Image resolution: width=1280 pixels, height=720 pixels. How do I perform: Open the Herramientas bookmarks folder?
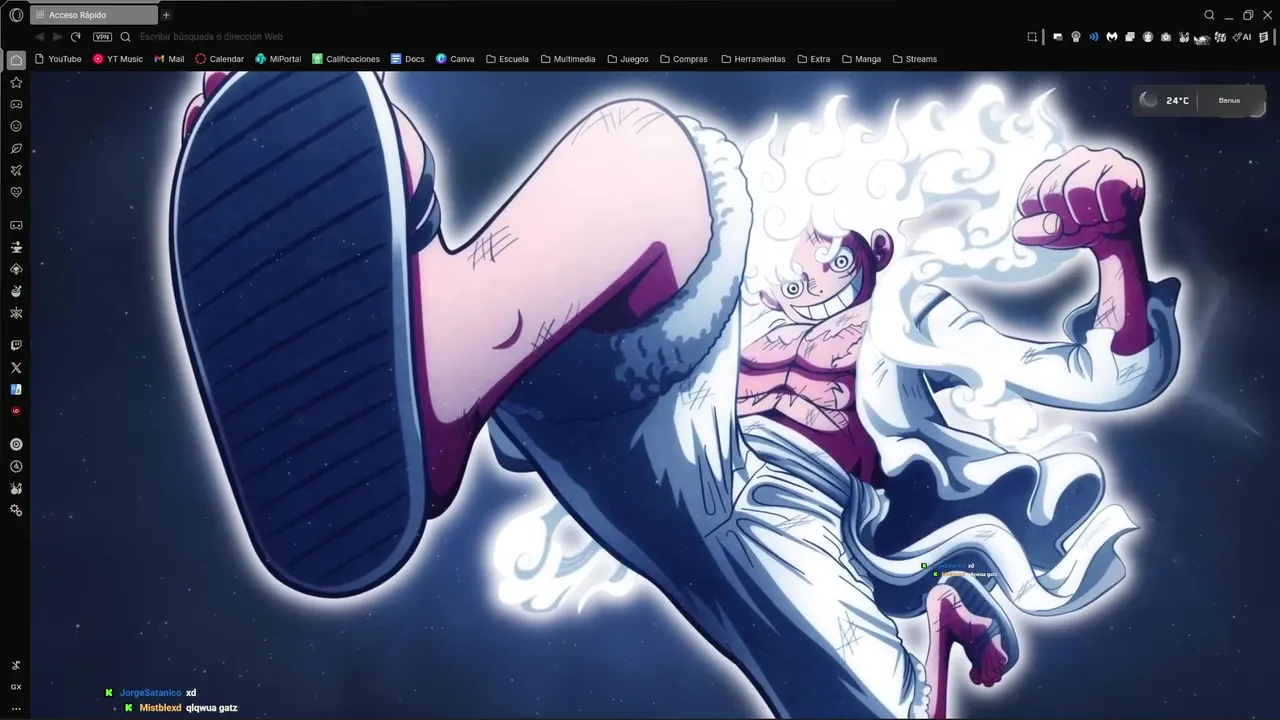753,59
